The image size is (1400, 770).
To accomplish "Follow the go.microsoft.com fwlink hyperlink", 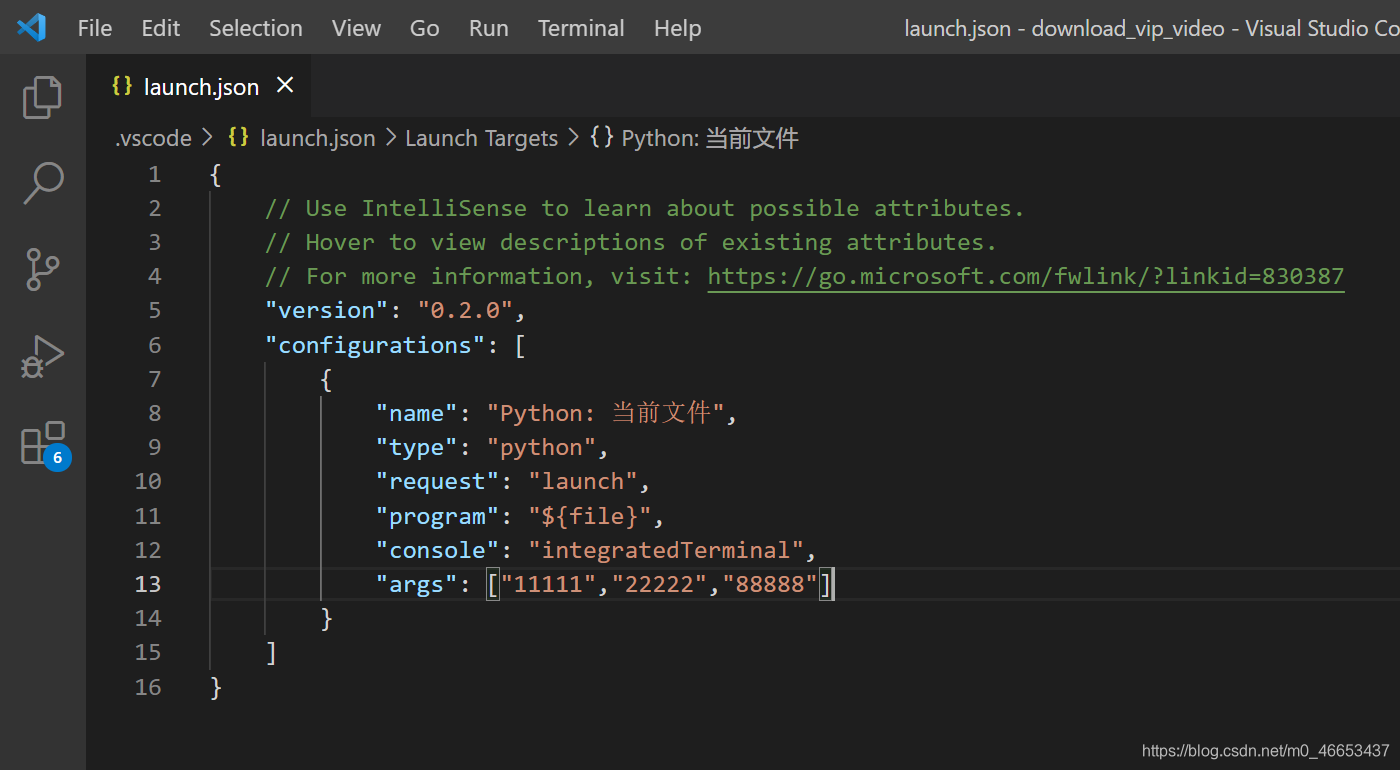I will (x=1025, y=275).
